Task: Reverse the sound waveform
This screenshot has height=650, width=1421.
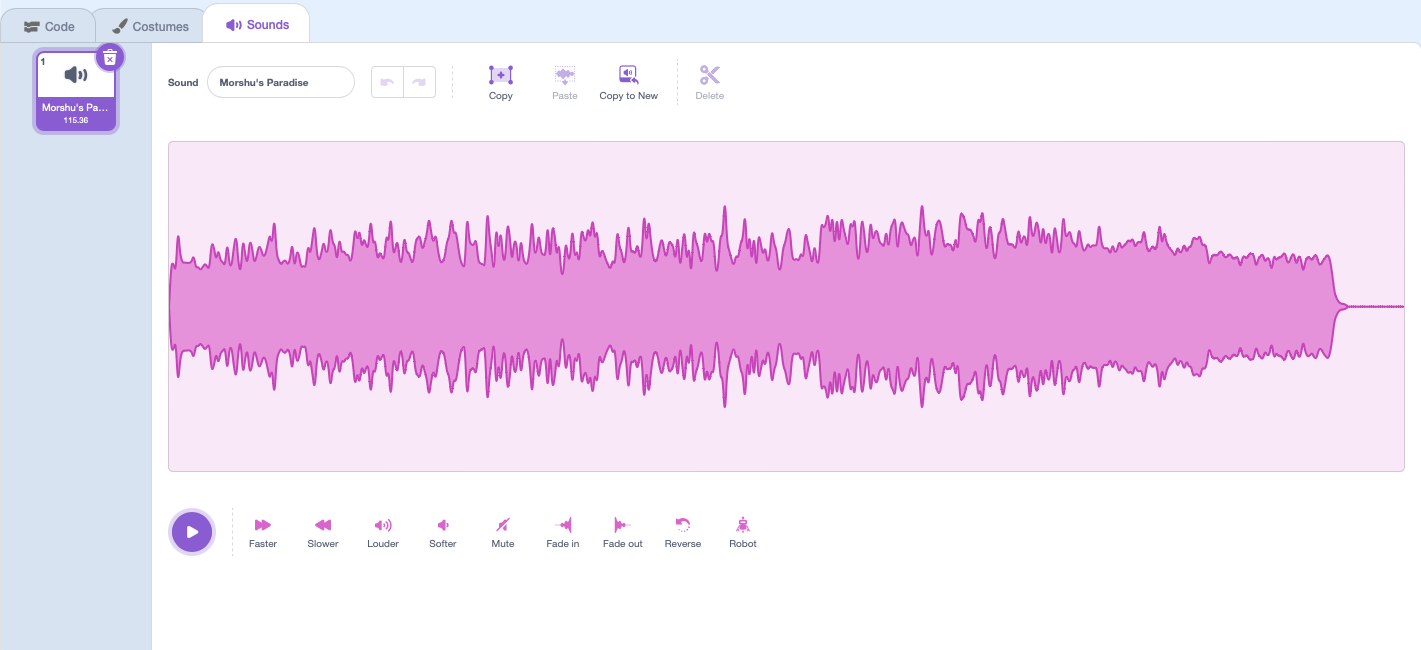Action: pos(683,525)
